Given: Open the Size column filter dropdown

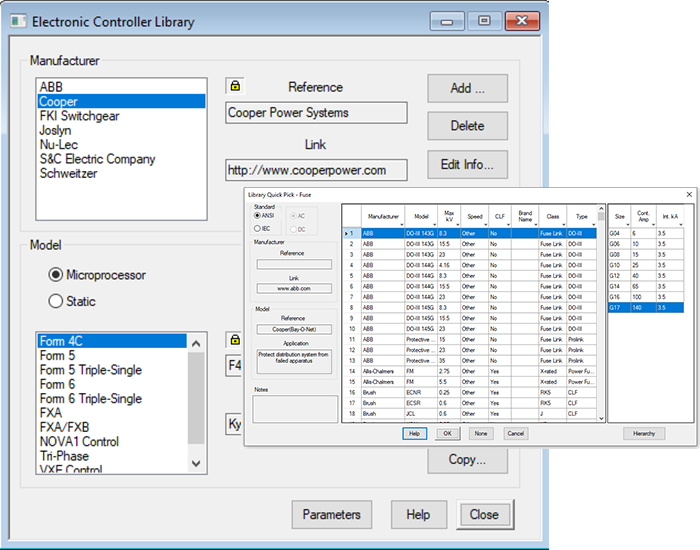Looking at the screenshot, I should tap(628, 225).
